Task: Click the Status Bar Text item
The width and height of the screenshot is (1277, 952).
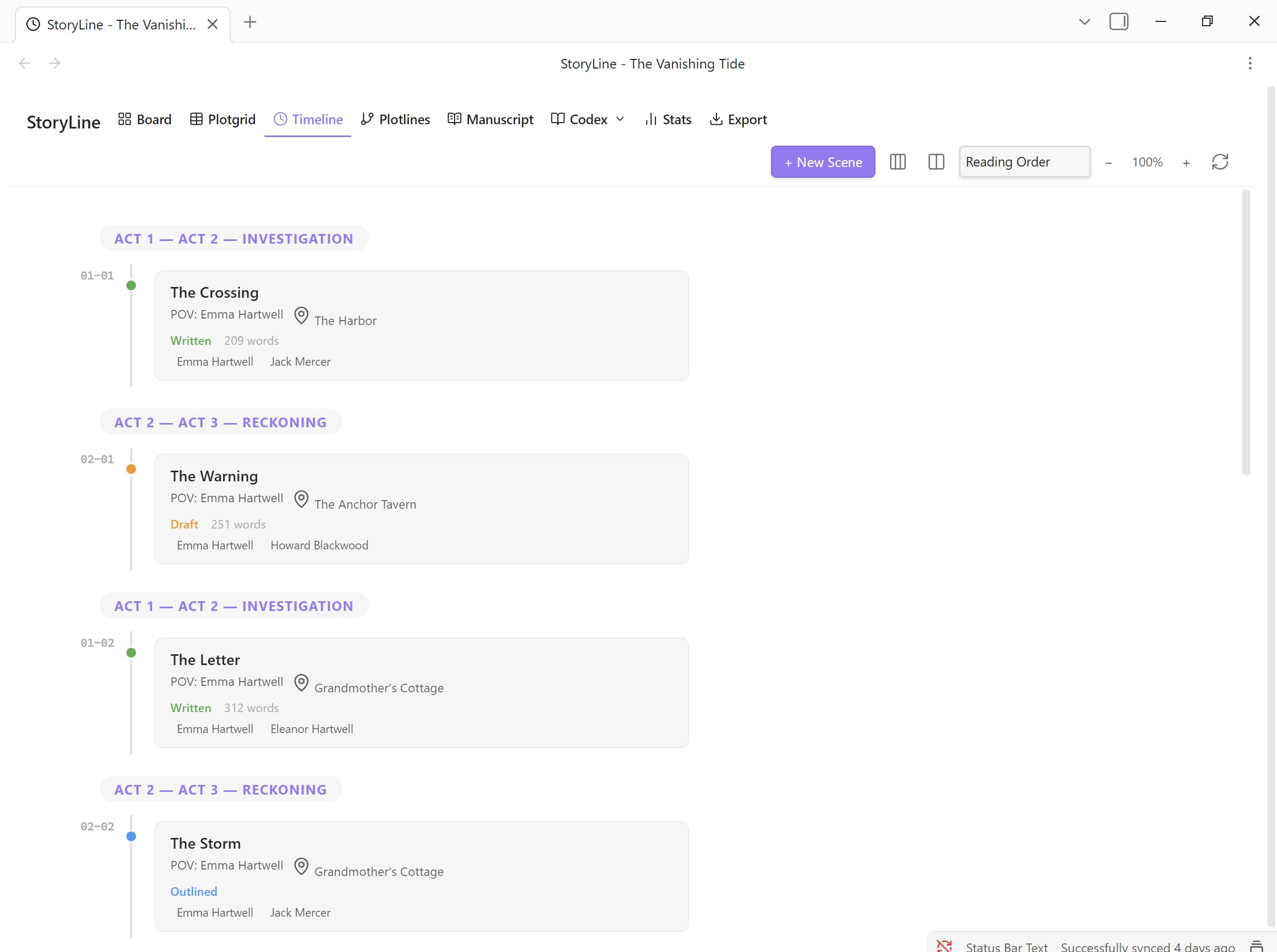Action: tap(1006, 946)
